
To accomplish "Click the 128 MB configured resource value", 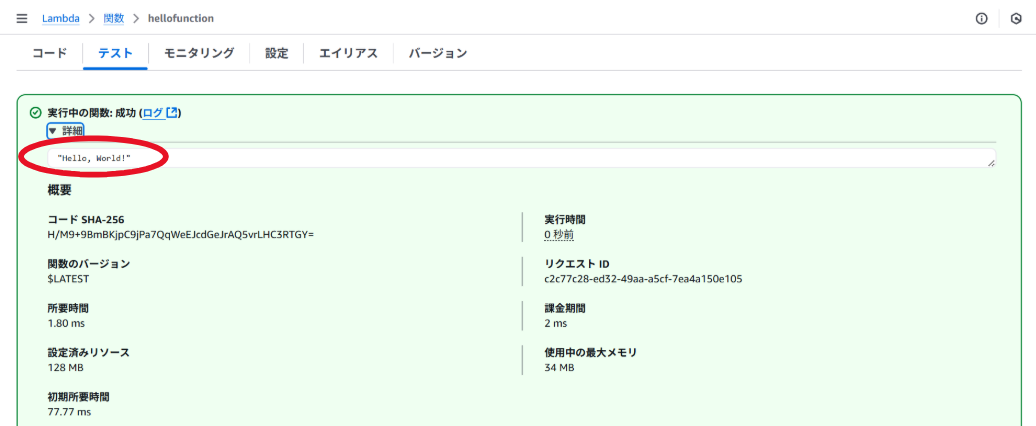I will click(65, 368).
